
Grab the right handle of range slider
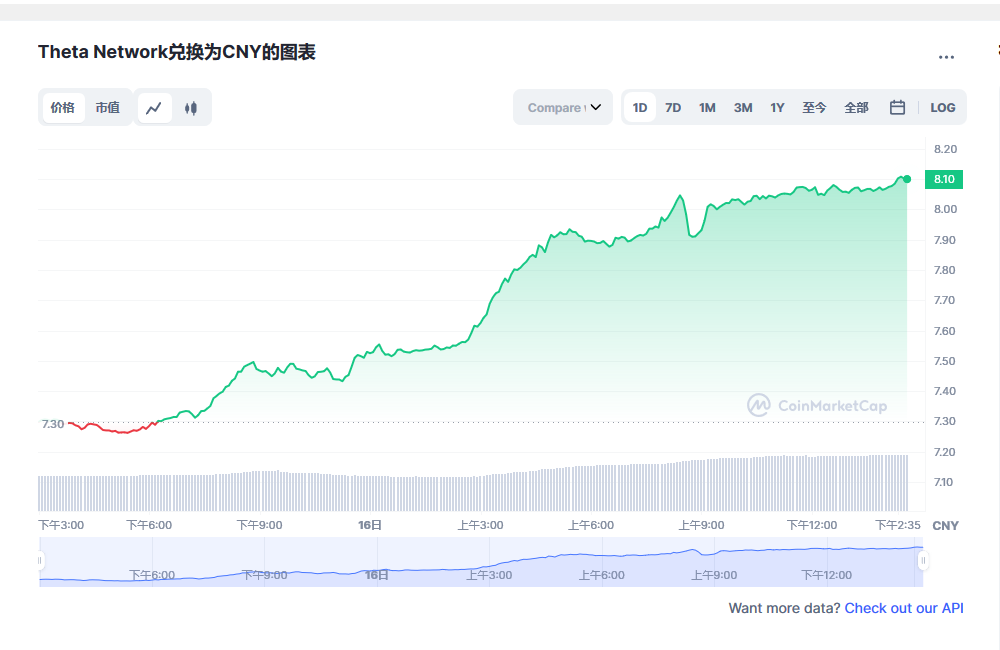tap(923, 561)
